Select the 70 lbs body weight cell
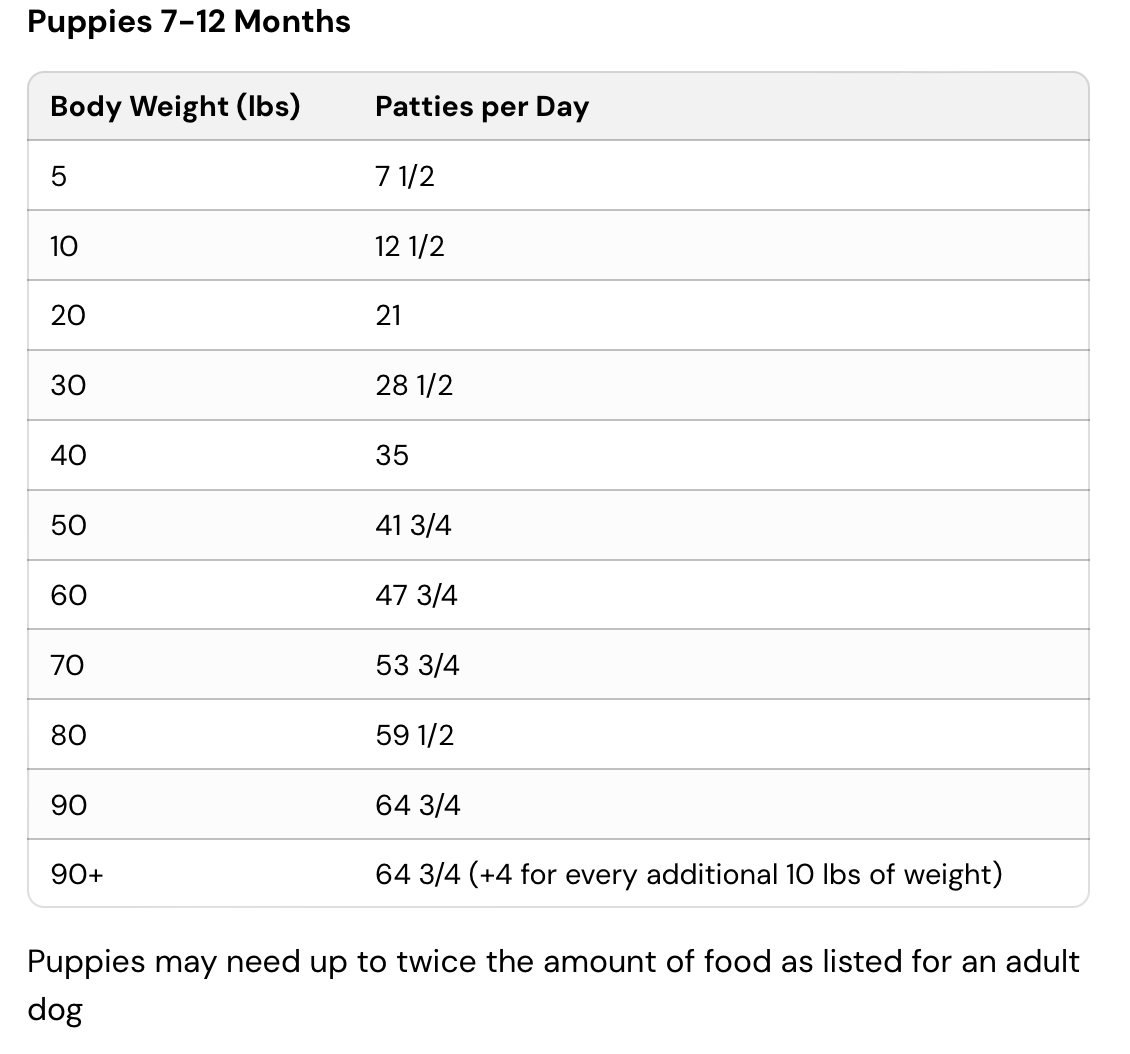 point(68,666)
